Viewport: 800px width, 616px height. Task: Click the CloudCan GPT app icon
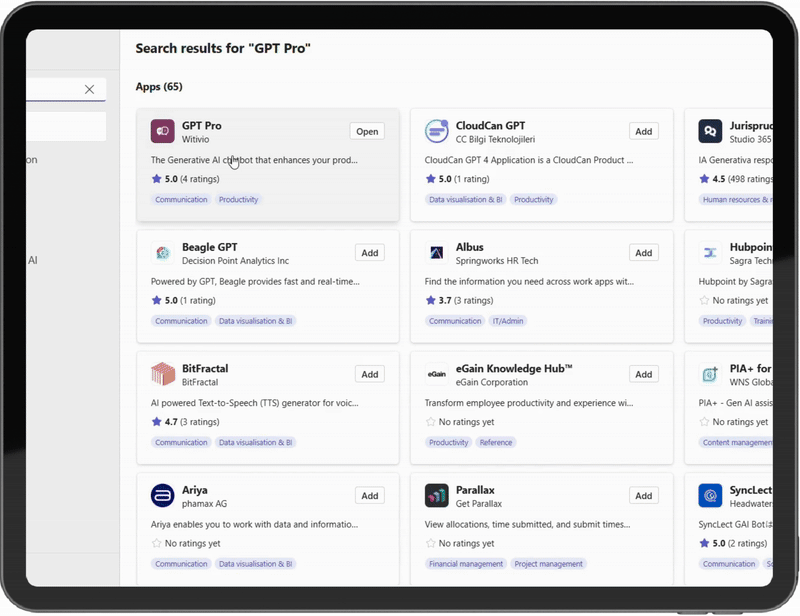437,131
